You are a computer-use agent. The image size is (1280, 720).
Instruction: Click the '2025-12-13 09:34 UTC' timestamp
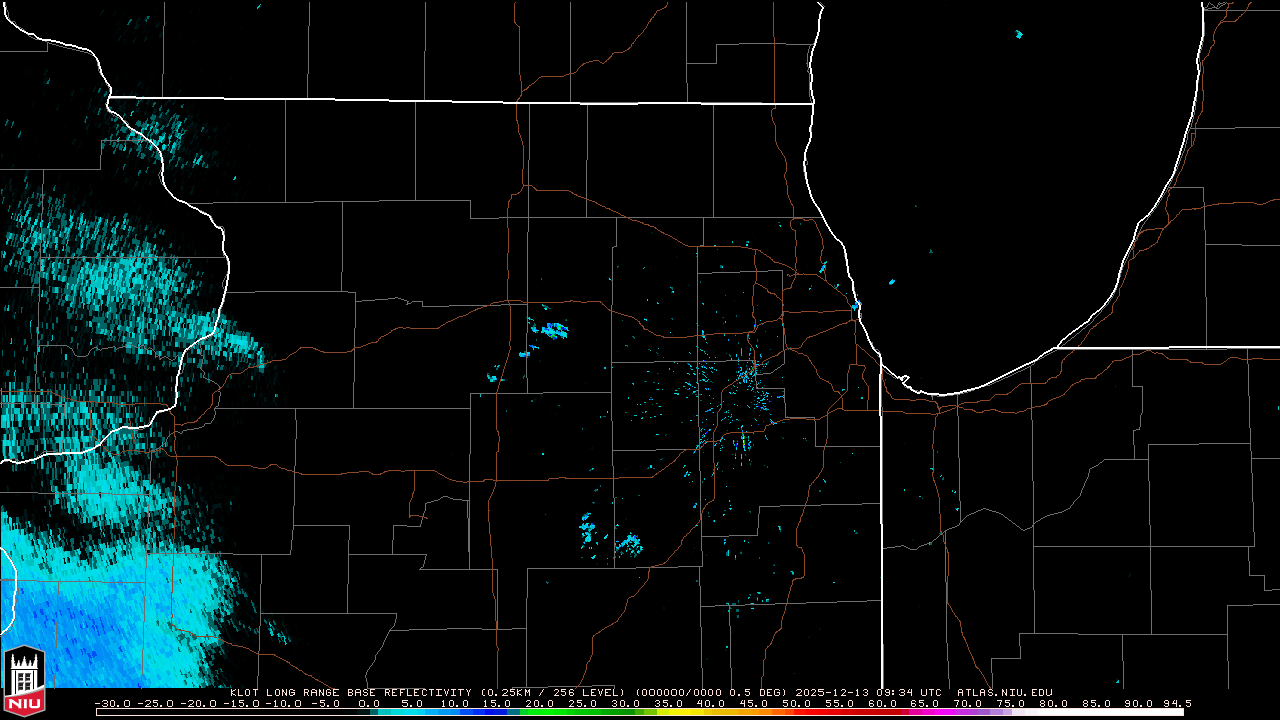(869, 692)
